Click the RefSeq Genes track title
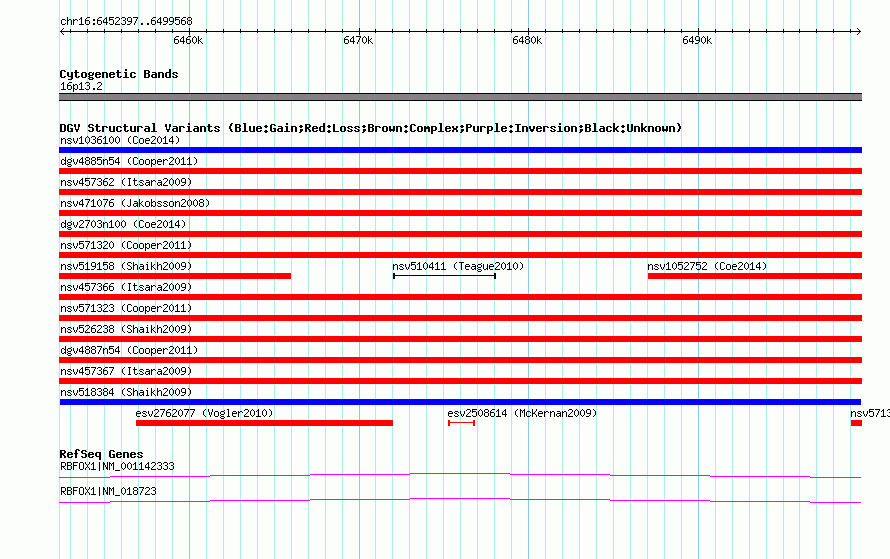 pos(101,454)
